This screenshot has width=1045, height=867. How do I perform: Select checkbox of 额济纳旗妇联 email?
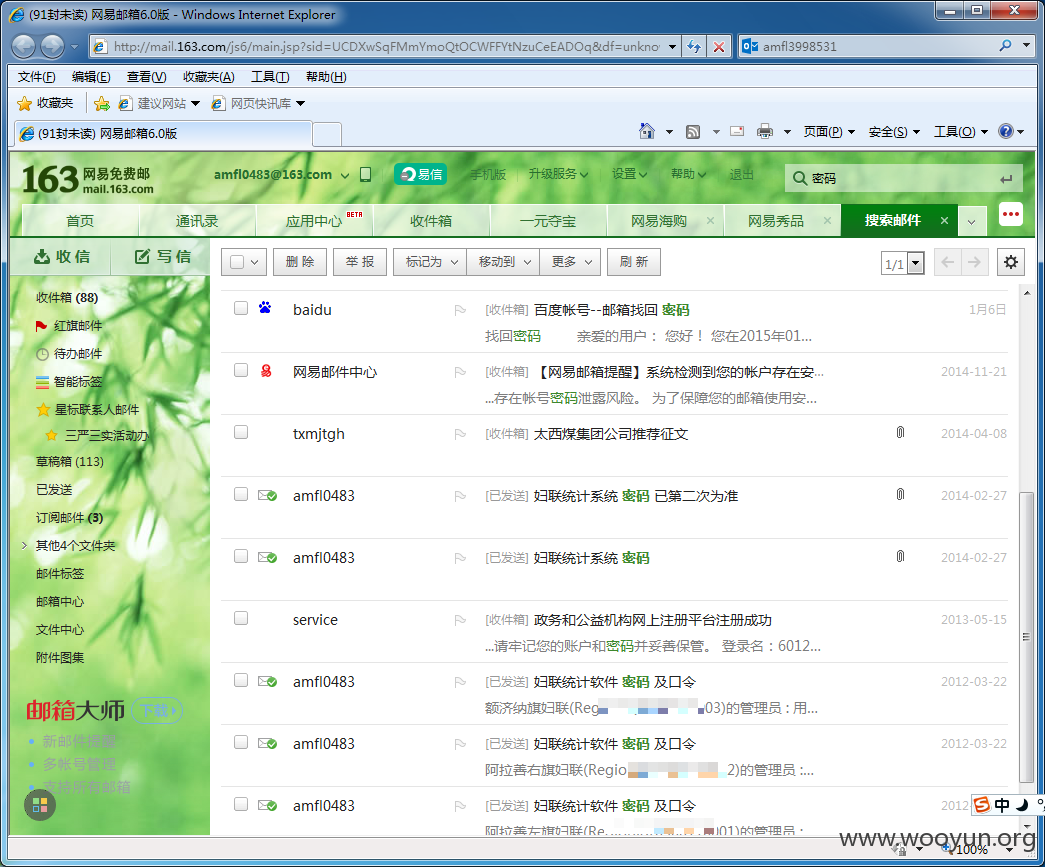point(241,680)
